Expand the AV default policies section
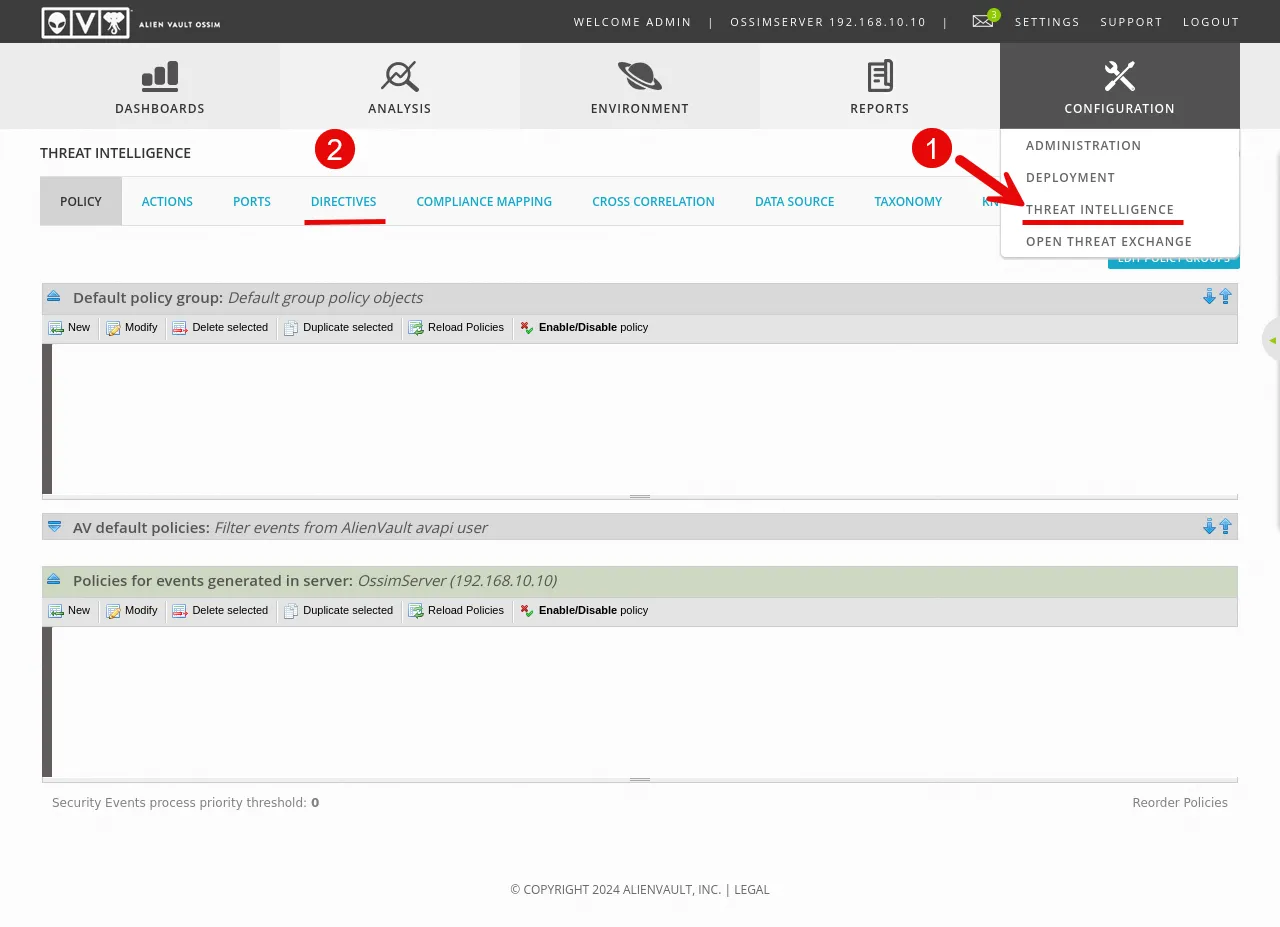 tap(54, 527)
